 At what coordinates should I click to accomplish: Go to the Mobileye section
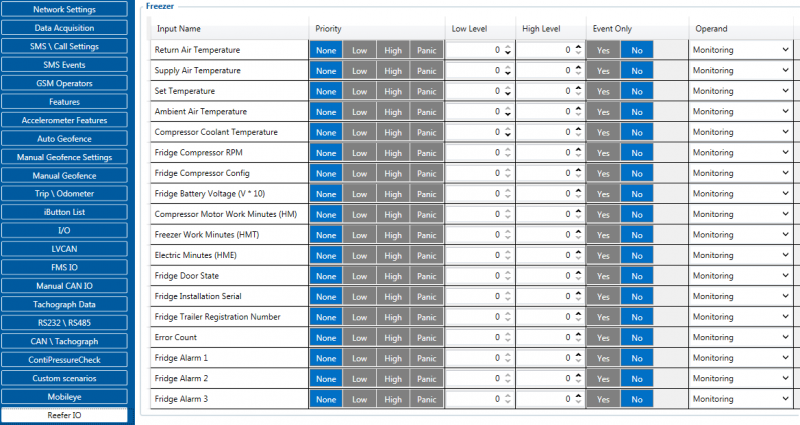[x=64, y=396]
